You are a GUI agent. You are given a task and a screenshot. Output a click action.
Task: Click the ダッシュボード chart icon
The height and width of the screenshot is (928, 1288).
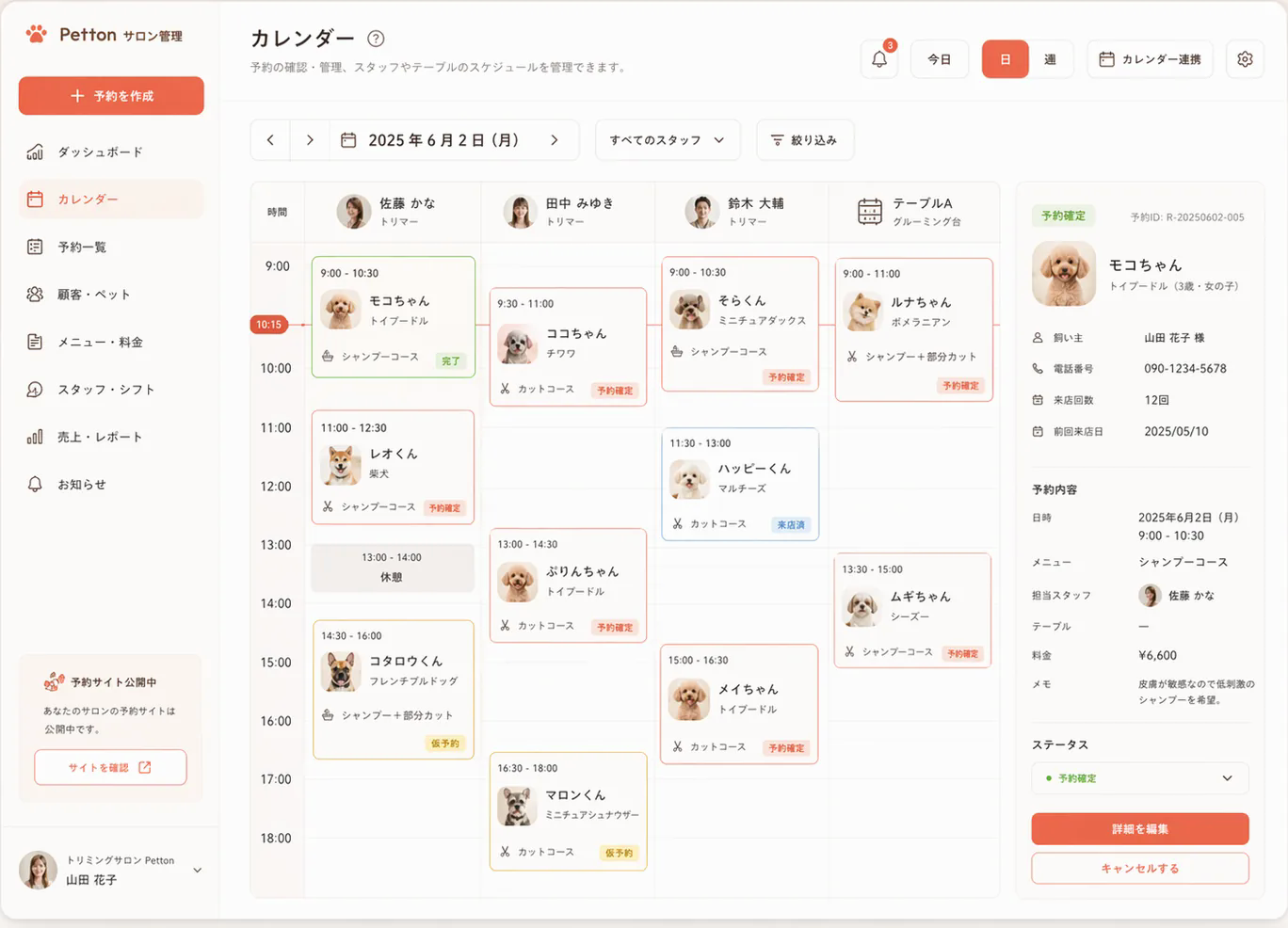pyautogui.click(x=35, y=152)
